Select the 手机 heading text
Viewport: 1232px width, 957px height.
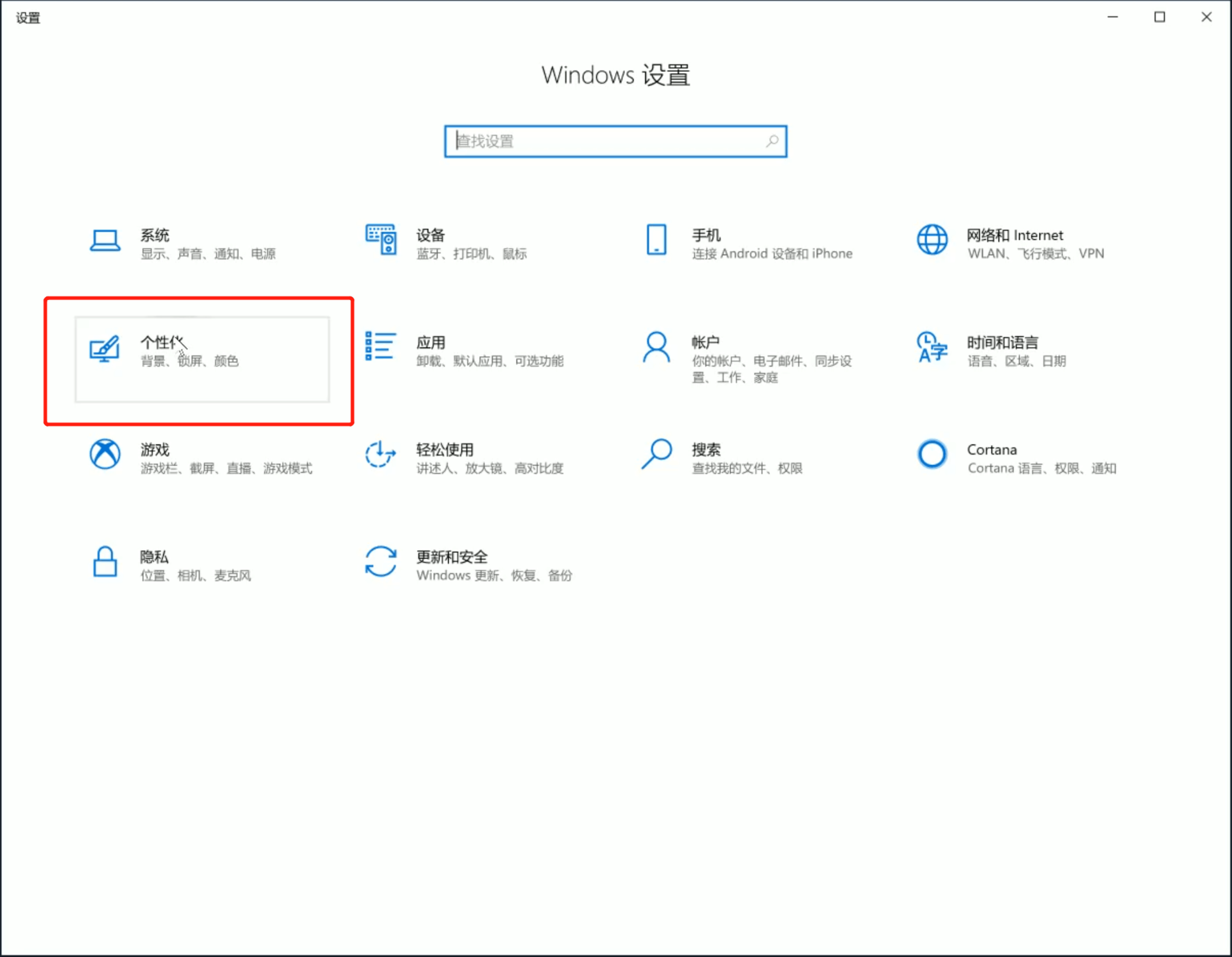click(x=706, y=235)
